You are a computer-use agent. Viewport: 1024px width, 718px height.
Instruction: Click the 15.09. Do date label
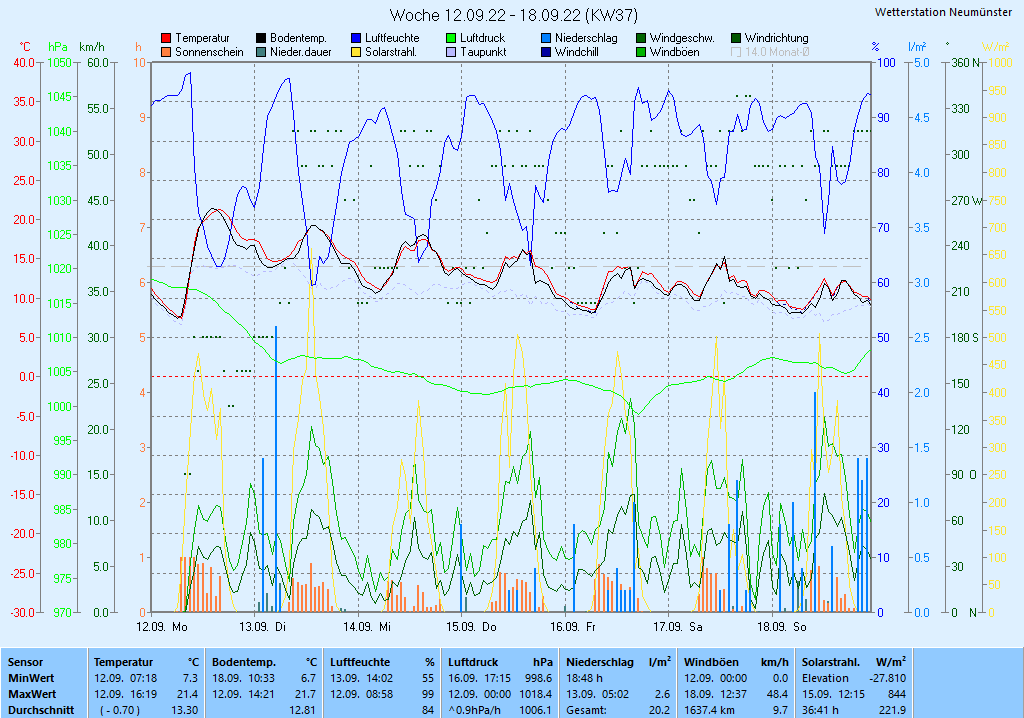tap(471, 627)
